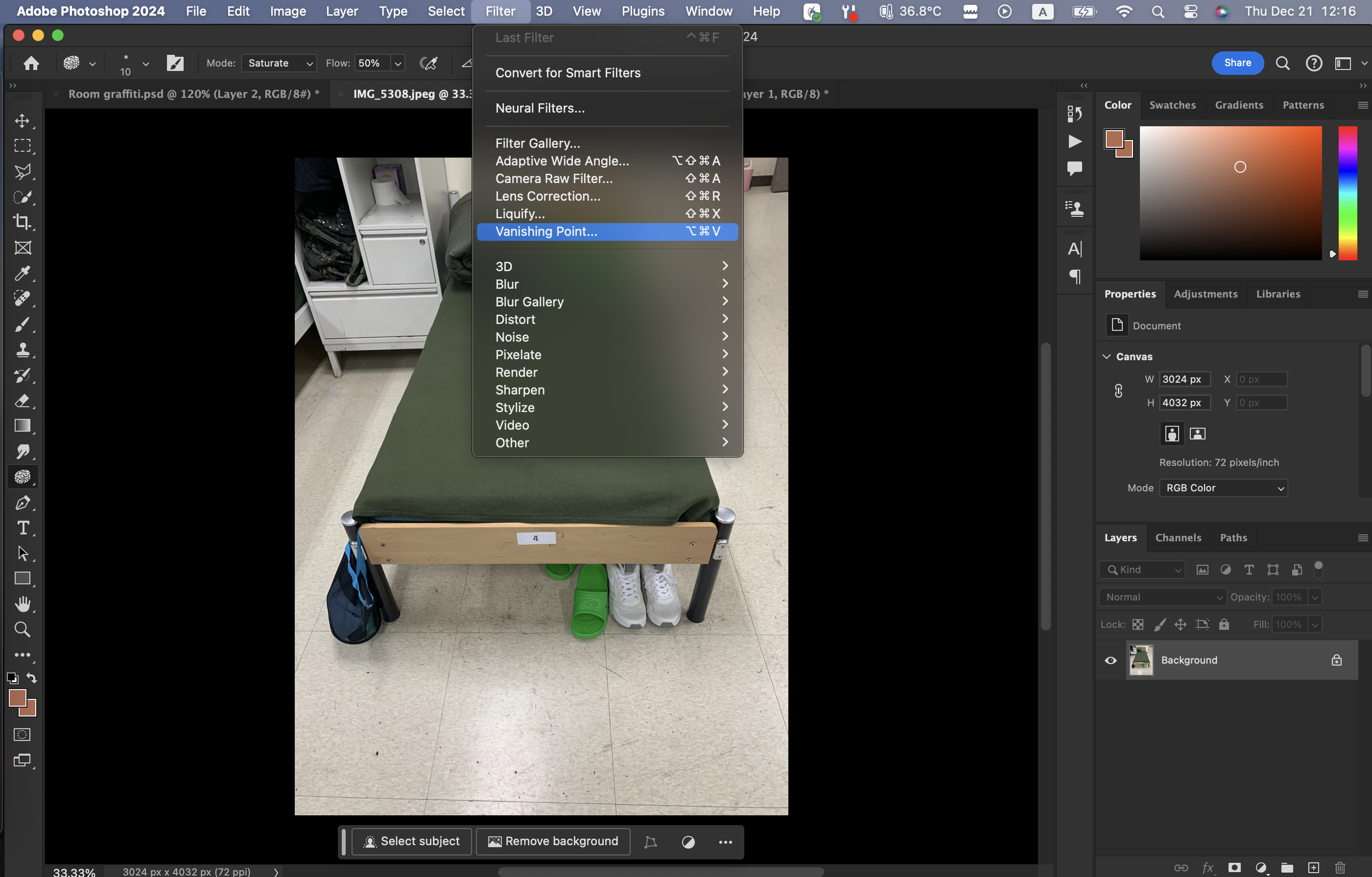Select the Zoom tool

click(x=22, y=629)
